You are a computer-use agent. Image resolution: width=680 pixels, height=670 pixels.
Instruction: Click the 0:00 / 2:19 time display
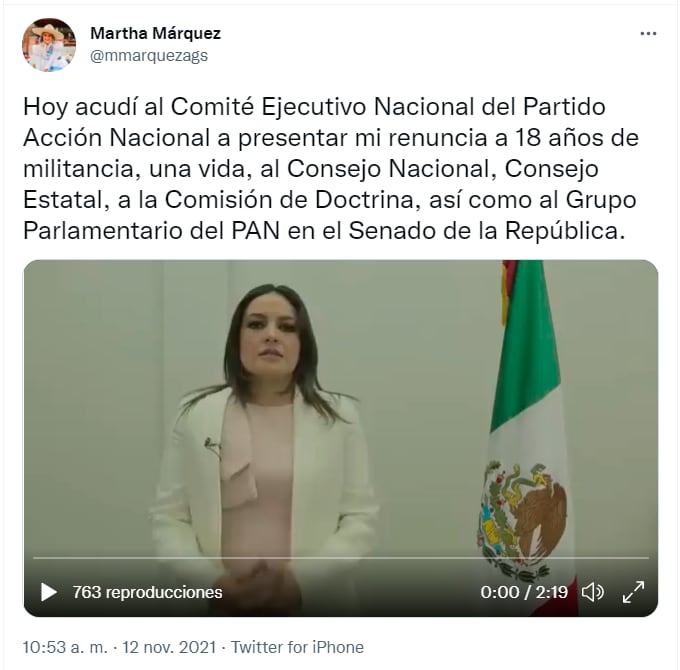tap(524, 592)
